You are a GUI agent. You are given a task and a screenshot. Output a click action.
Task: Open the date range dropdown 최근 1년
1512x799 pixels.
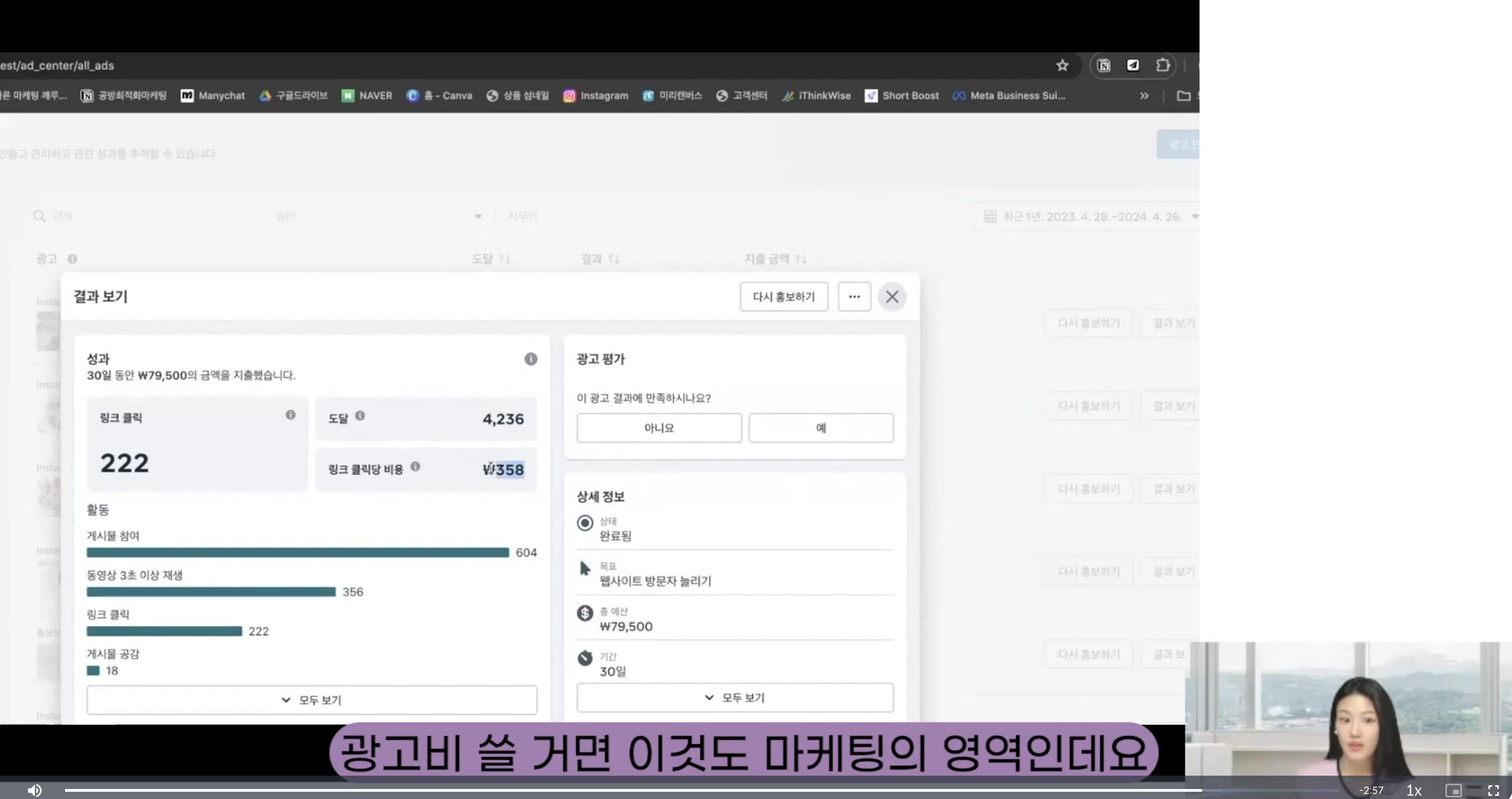1087,217
